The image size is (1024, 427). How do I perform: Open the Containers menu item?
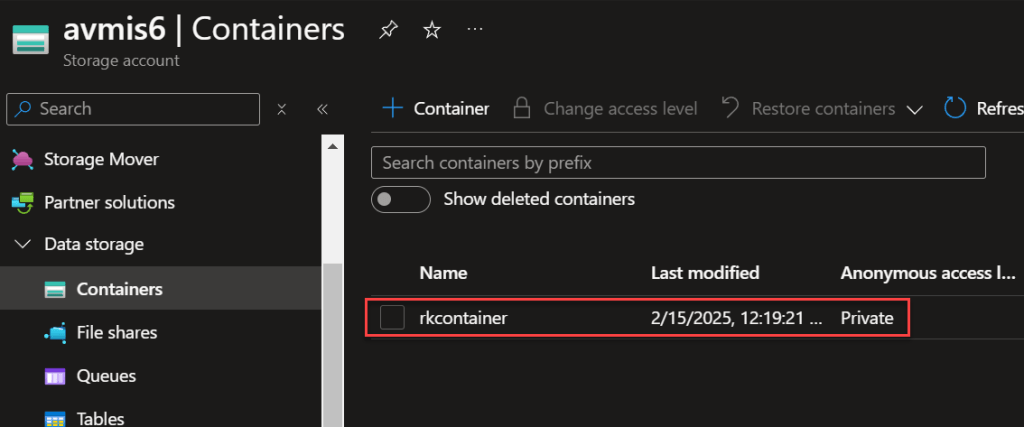click(119, 290)
